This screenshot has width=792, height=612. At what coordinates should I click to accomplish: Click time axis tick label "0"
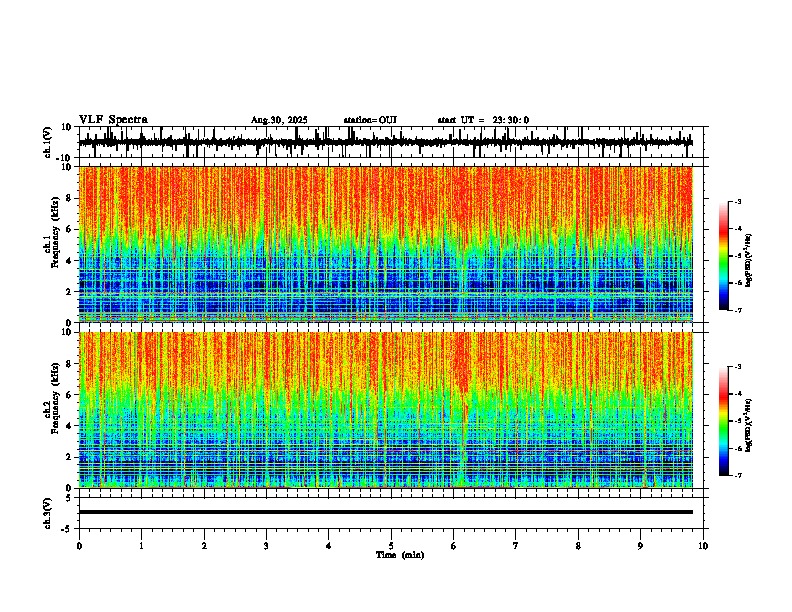coord(79,546)
